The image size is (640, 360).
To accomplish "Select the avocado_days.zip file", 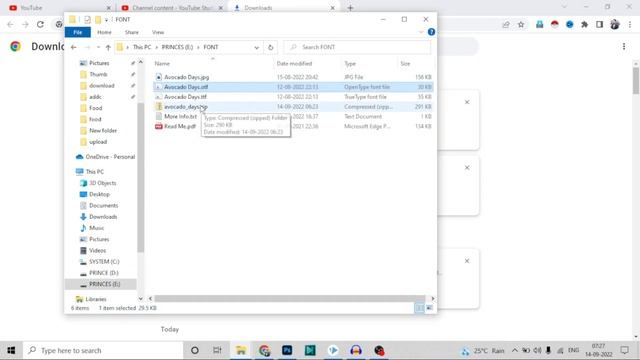I will tap(186, 107).
